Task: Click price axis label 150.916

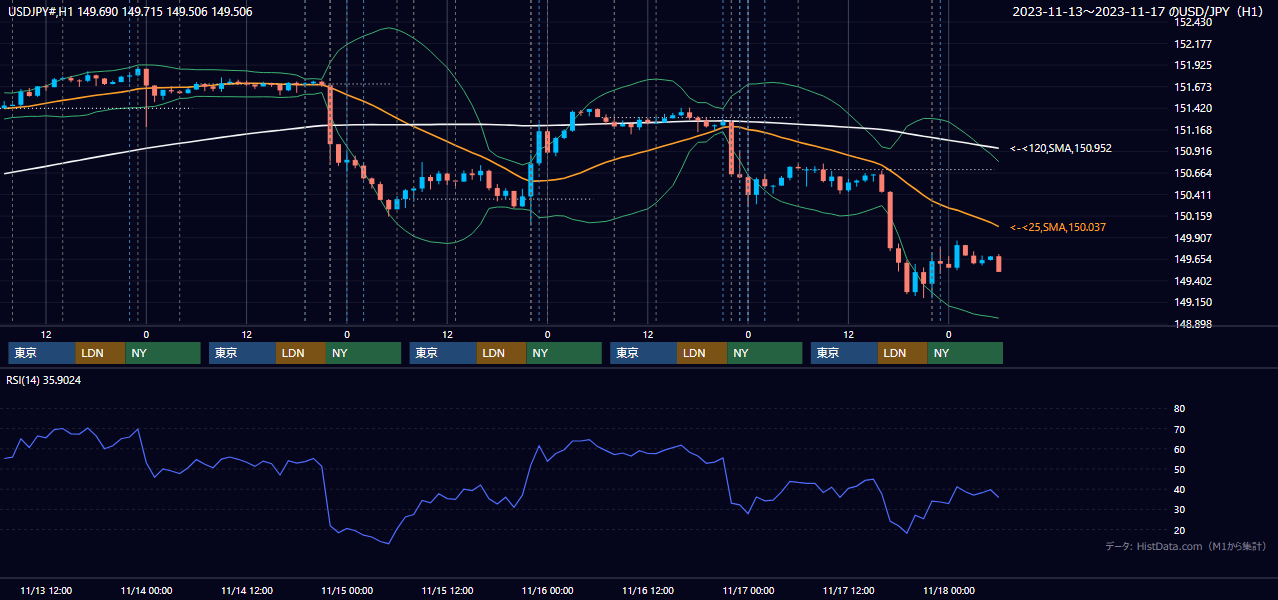Action: 1193,151
